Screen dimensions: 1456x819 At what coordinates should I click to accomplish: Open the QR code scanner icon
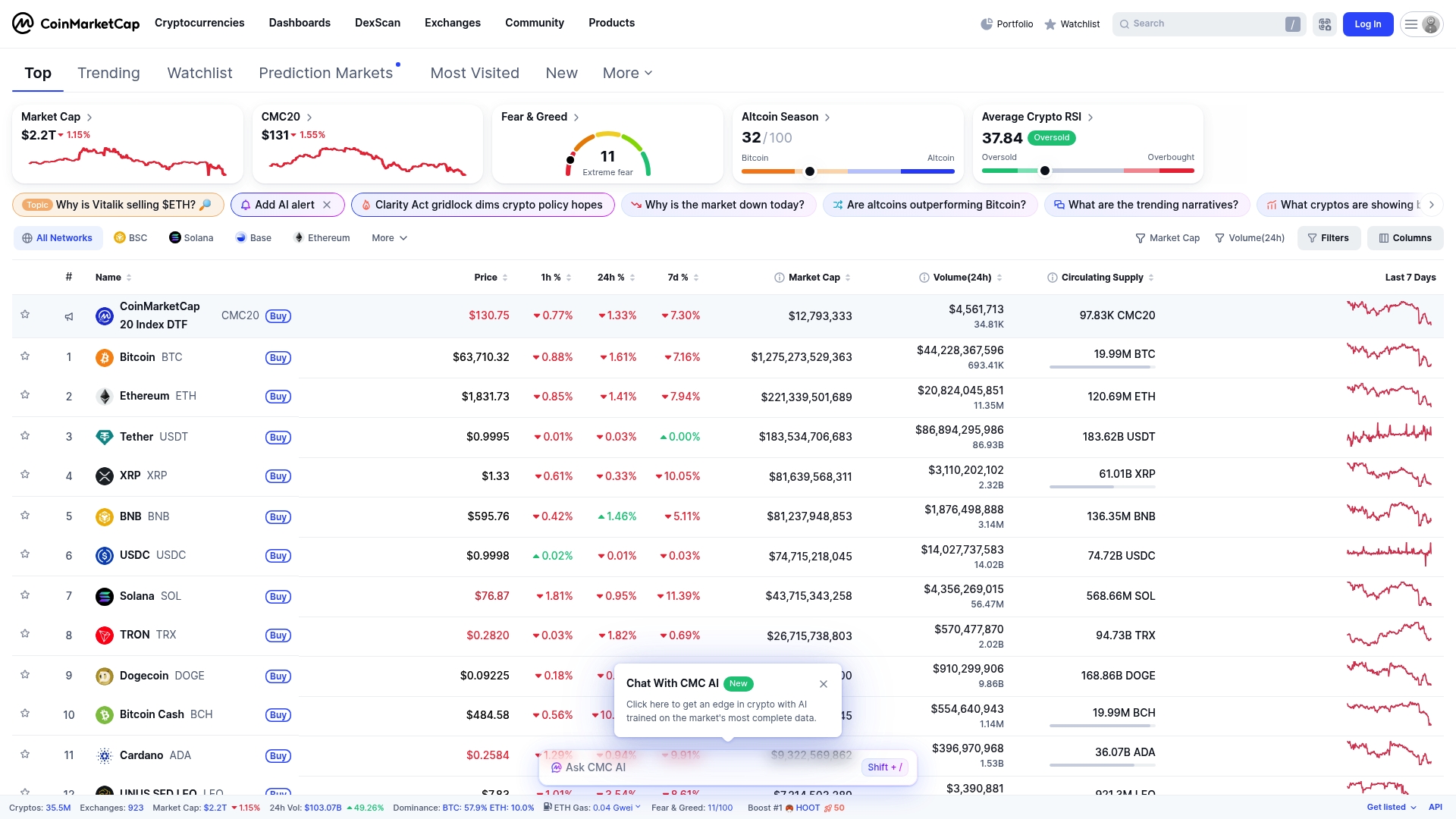1324,24
